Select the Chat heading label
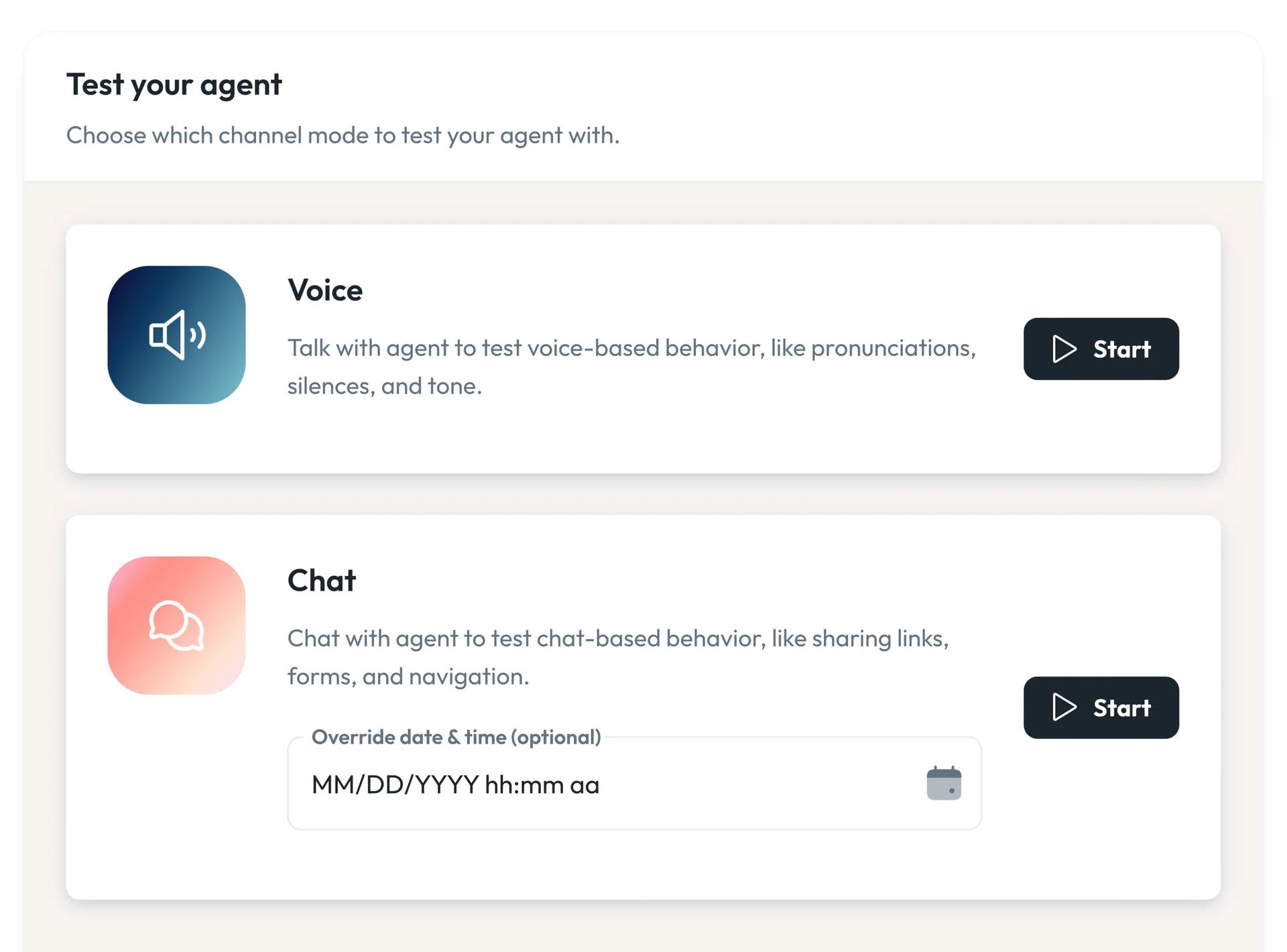The width and height of the screenshot is (1287, 952). (322, 581)
